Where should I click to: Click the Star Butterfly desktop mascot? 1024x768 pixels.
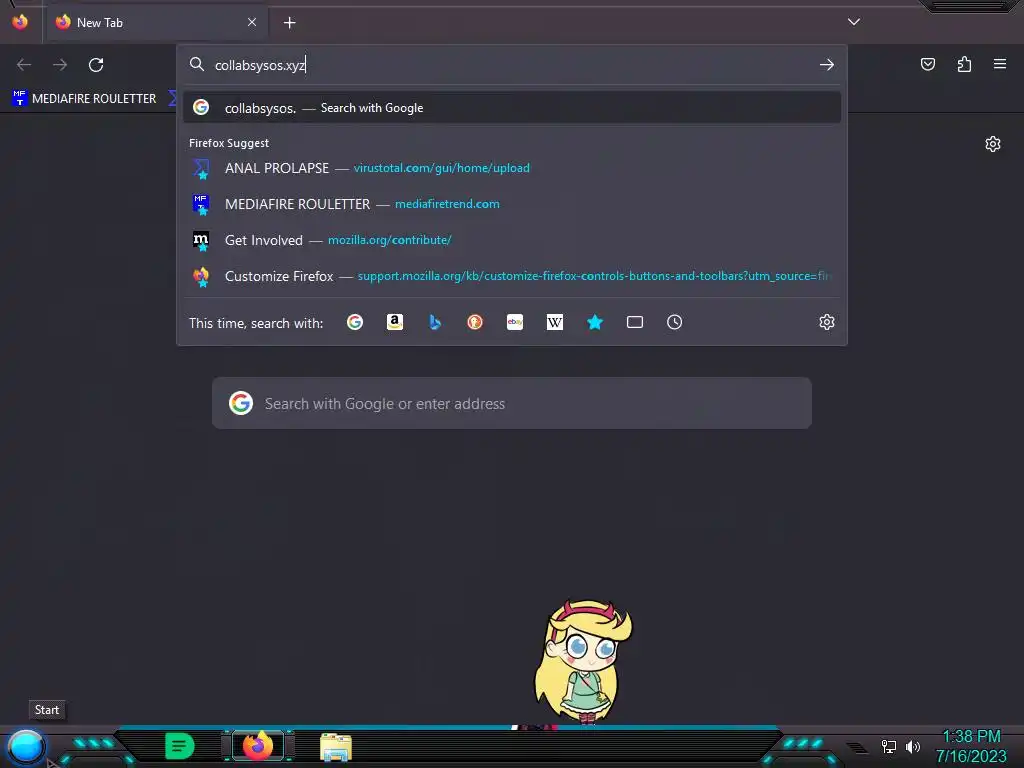[583, 661]
